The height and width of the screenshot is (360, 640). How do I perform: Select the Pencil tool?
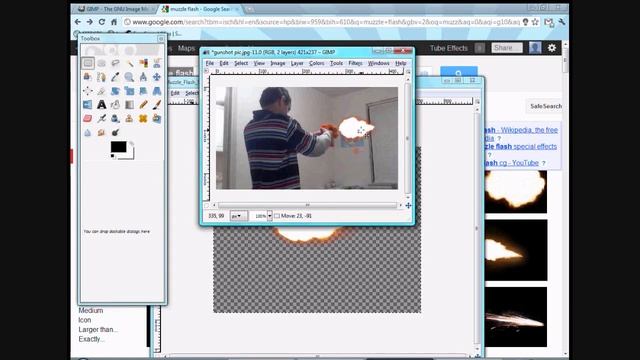coord(143,104)
